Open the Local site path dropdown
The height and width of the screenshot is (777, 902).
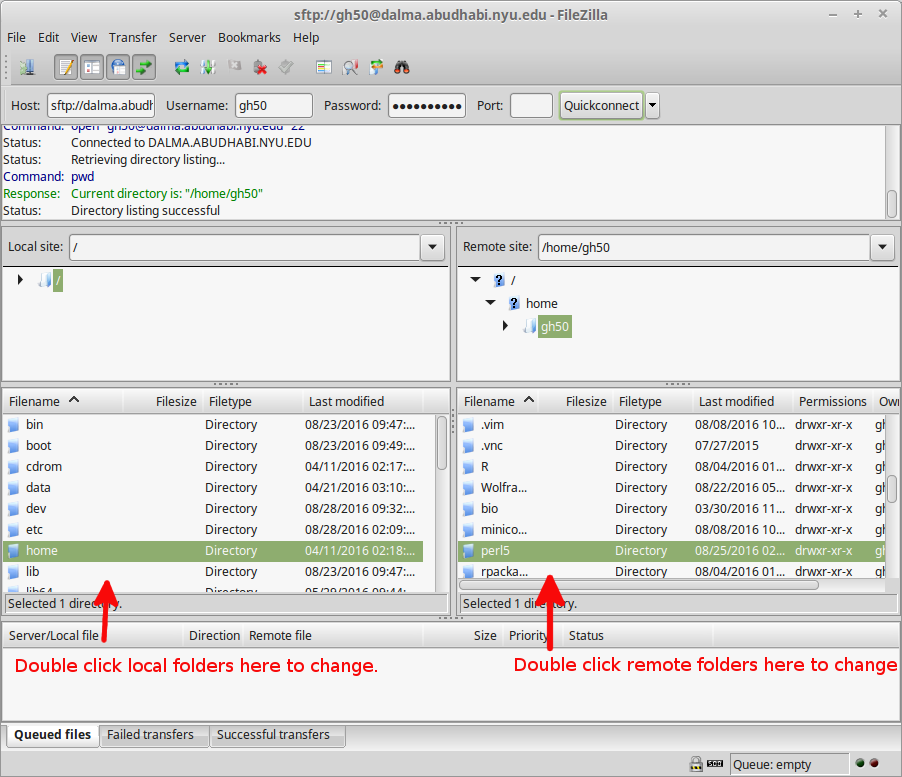pyautogui.click(x=432, y=247)
